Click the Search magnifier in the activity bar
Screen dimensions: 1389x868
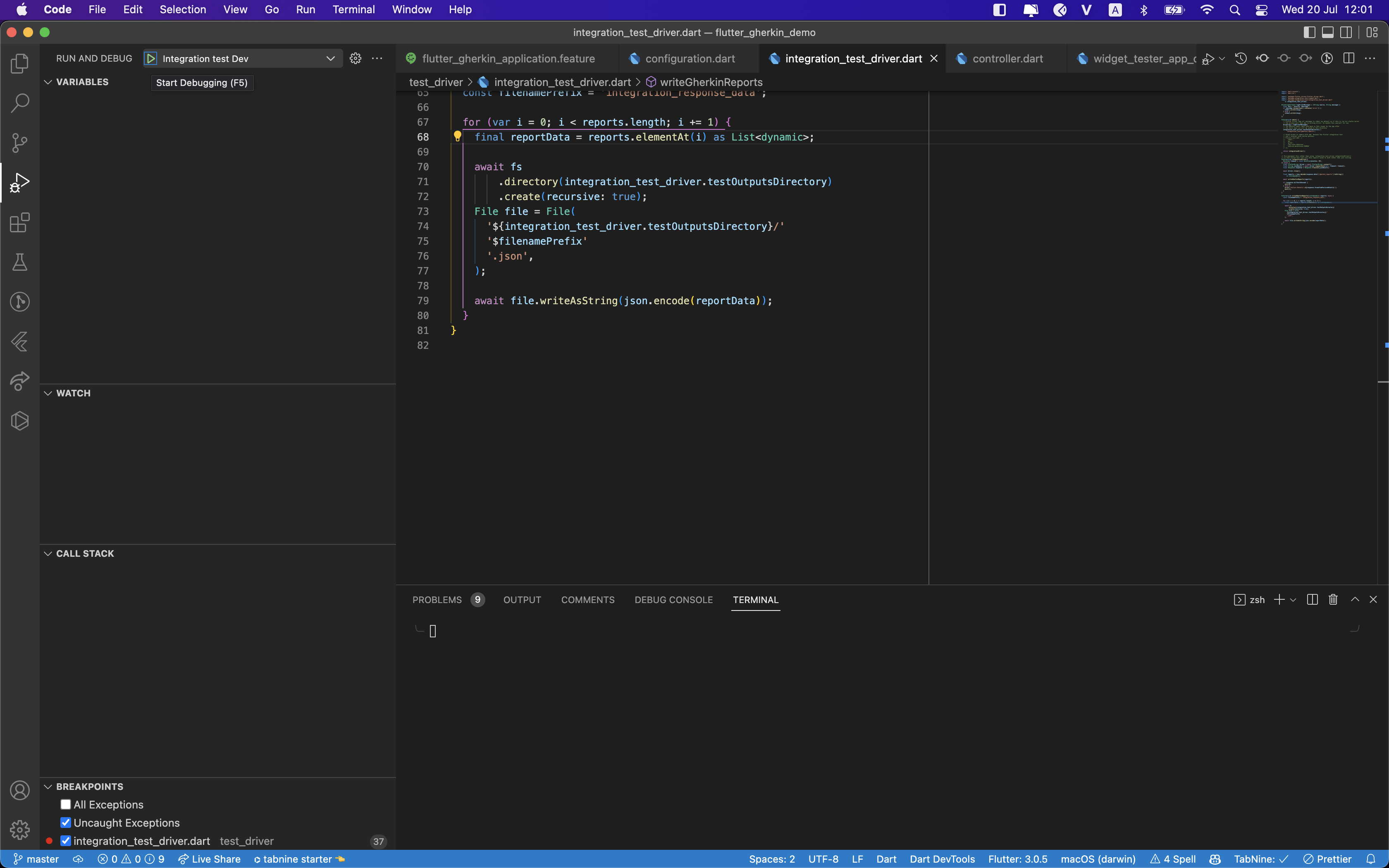pos(20,103)
